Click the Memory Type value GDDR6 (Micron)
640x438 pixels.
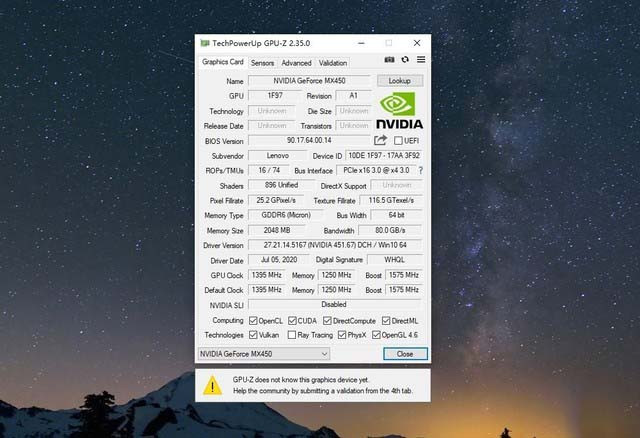point(285,215)
